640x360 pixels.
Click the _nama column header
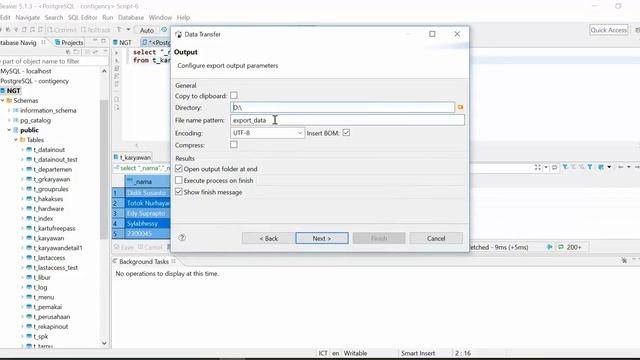[147, 182]
